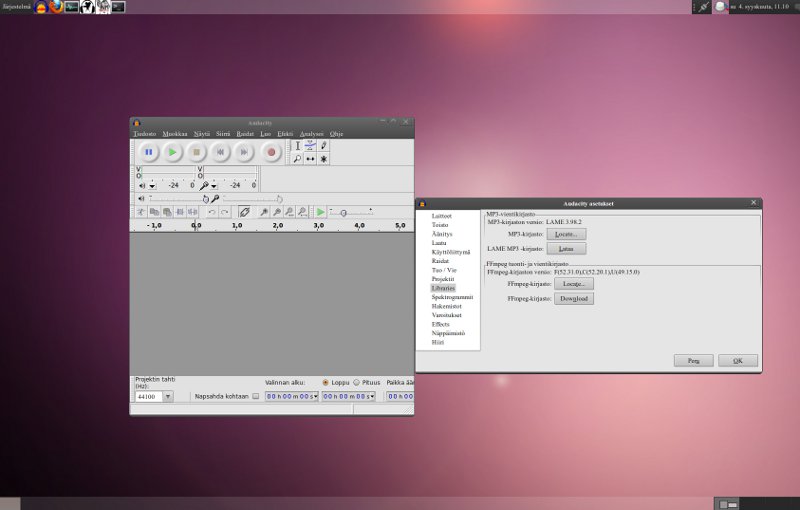This screenshot has height=510, width=800.
Task: Click the Silence audio icon
Action: click(x=192, y=212)
